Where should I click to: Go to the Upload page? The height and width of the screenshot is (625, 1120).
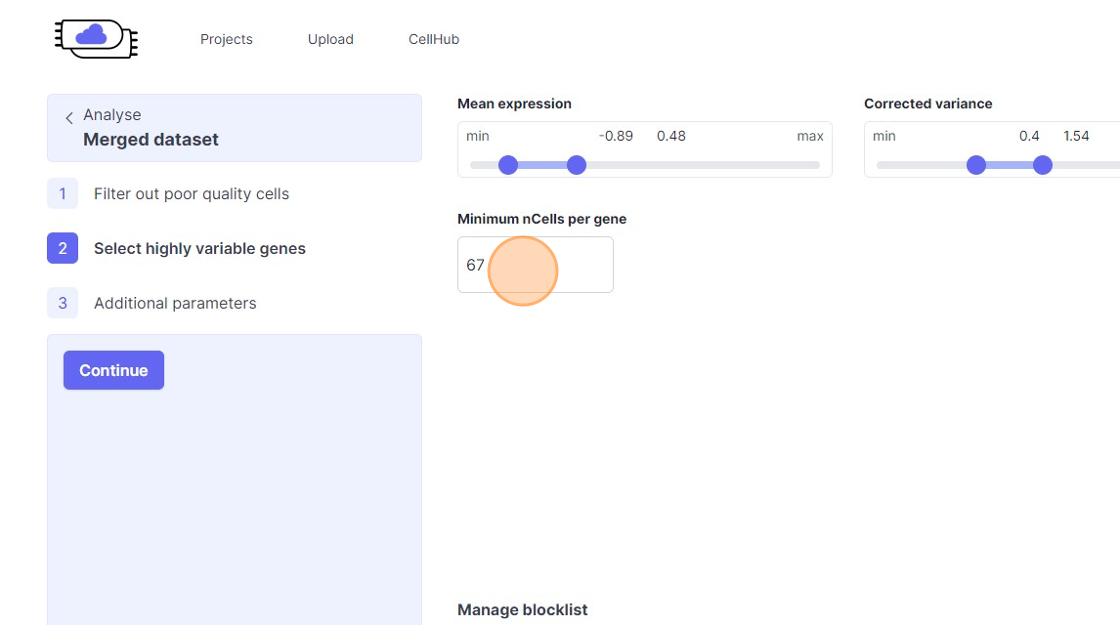pyautogui.click(x=330, y=39)
